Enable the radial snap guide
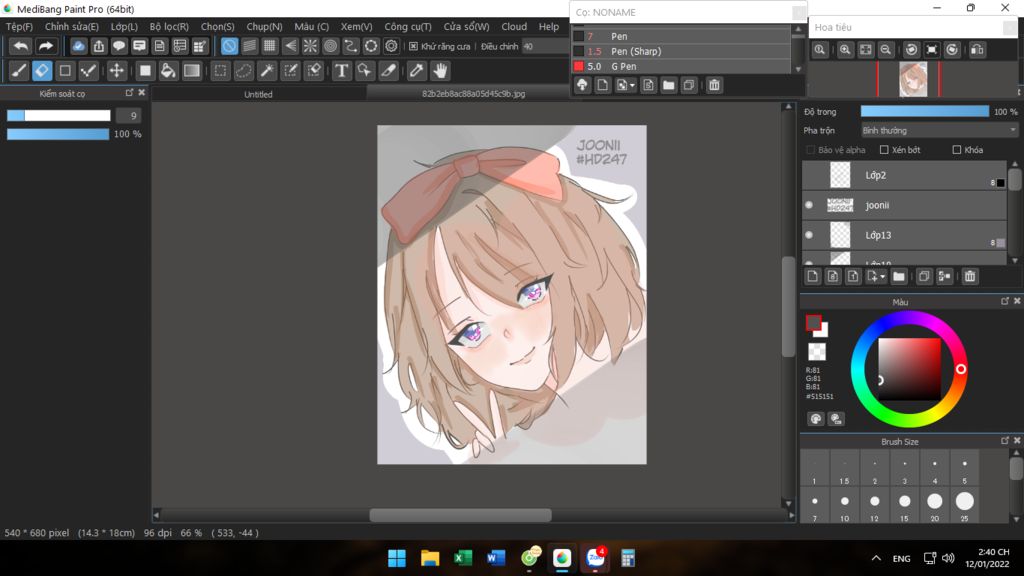 coord(310,46)
